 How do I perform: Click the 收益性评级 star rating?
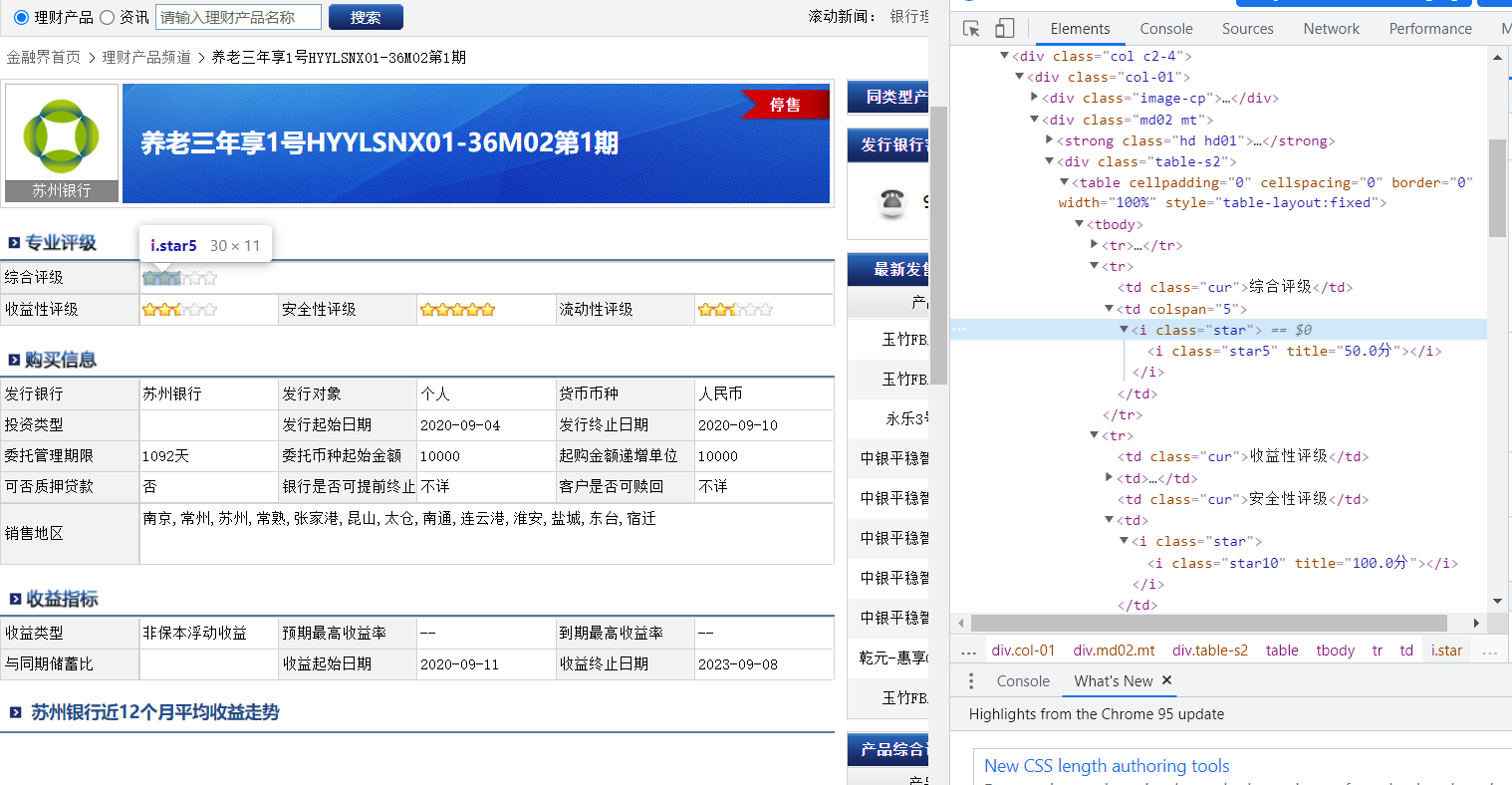click(179, 310)
